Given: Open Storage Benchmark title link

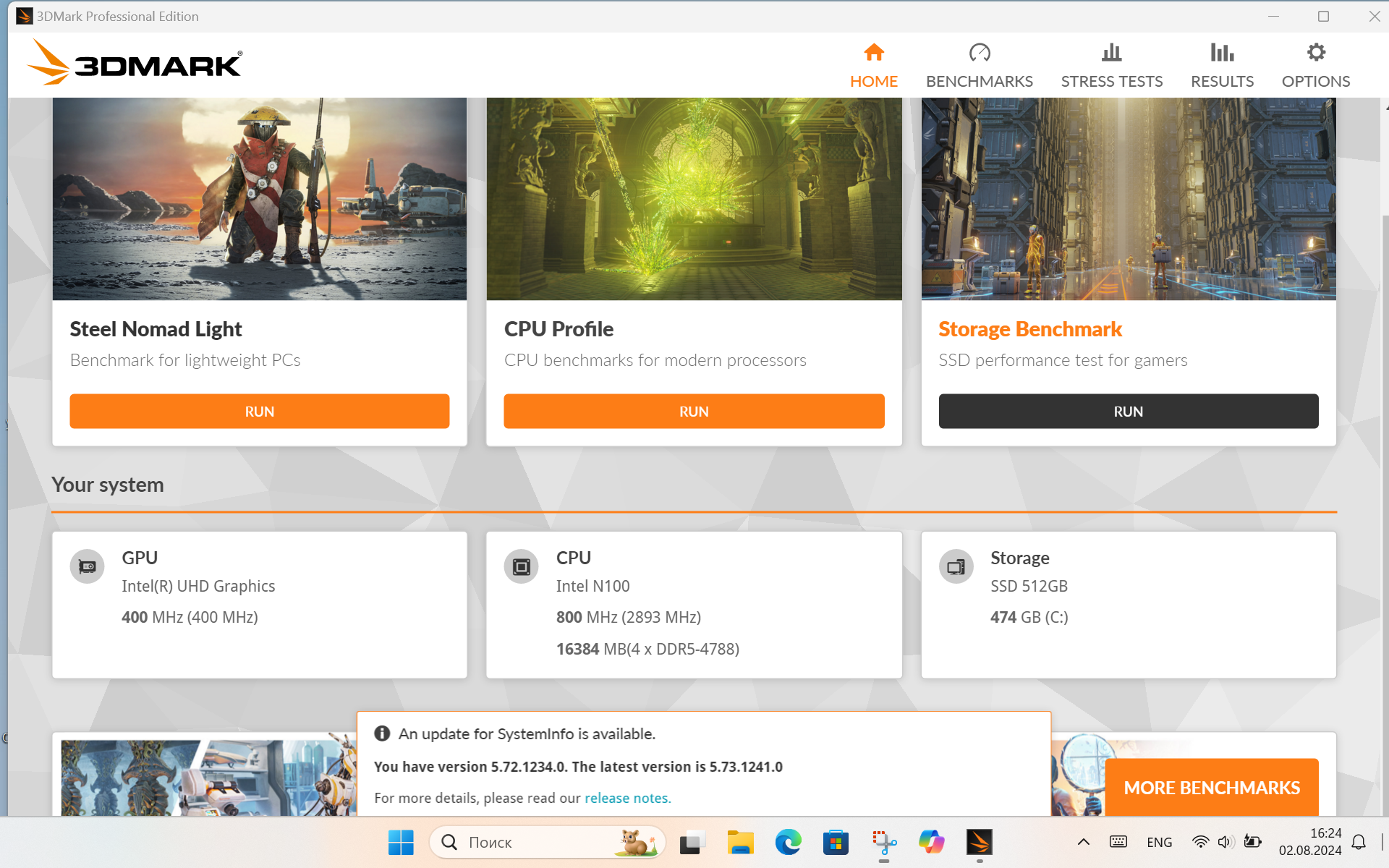Looking at the screenshot, I should pyautogui.click(x=1029, y=329).
